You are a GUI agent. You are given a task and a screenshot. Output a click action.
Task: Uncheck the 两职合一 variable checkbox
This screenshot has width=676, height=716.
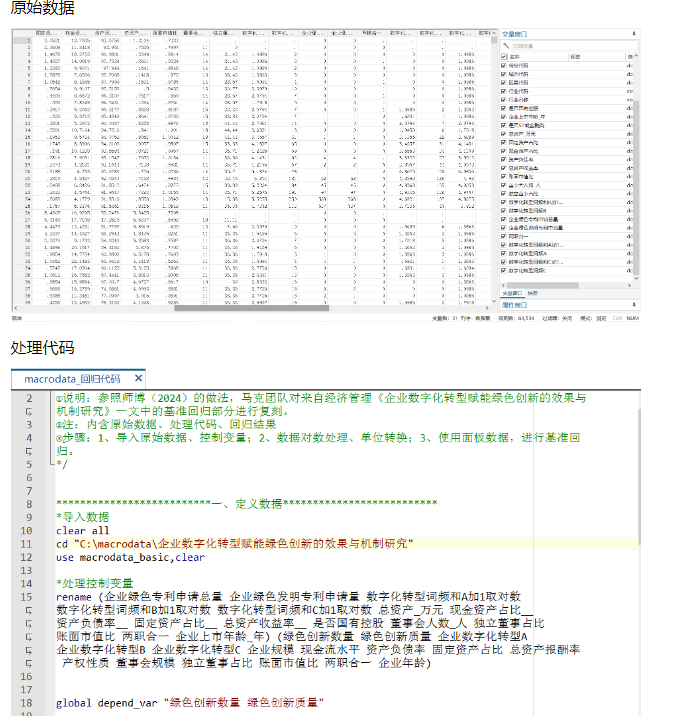(504, 237)
